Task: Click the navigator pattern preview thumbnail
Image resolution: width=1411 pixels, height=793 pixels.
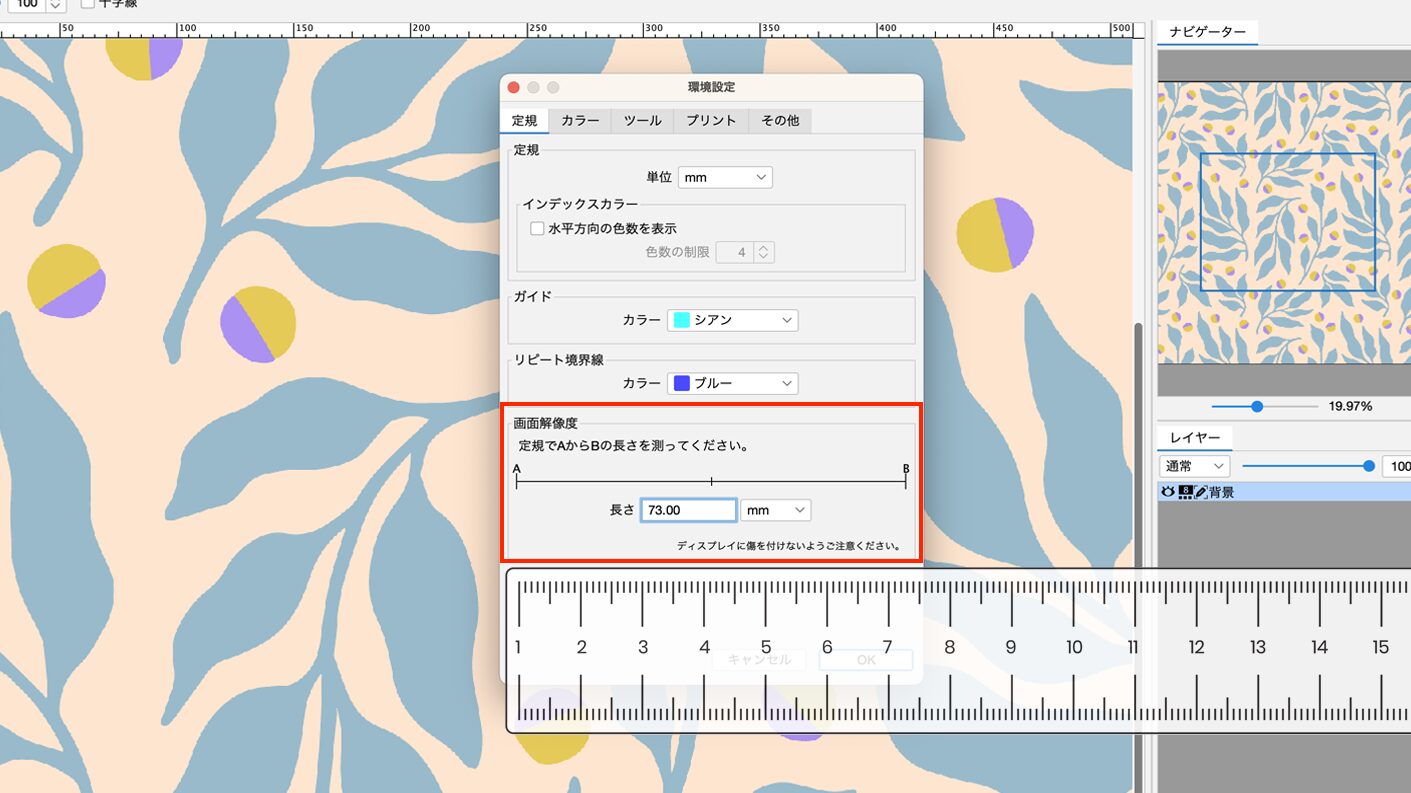Action: pos(1284,222)
